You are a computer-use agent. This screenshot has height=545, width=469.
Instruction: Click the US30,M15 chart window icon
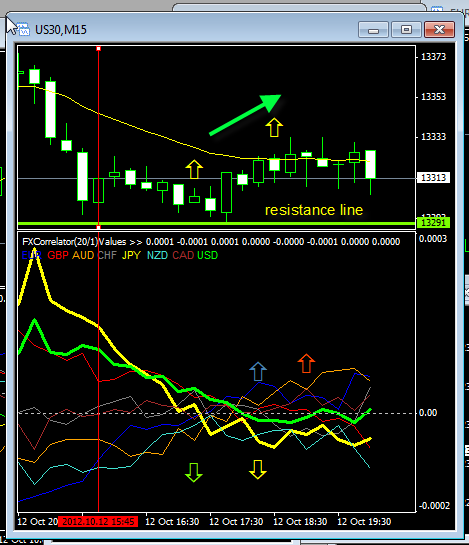[23, 30]
